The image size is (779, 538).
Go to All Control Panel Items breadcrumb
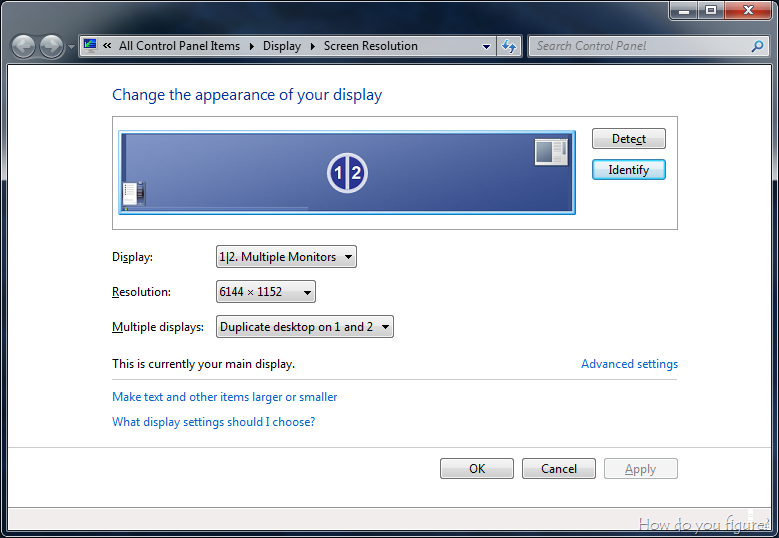coord(179,46)
